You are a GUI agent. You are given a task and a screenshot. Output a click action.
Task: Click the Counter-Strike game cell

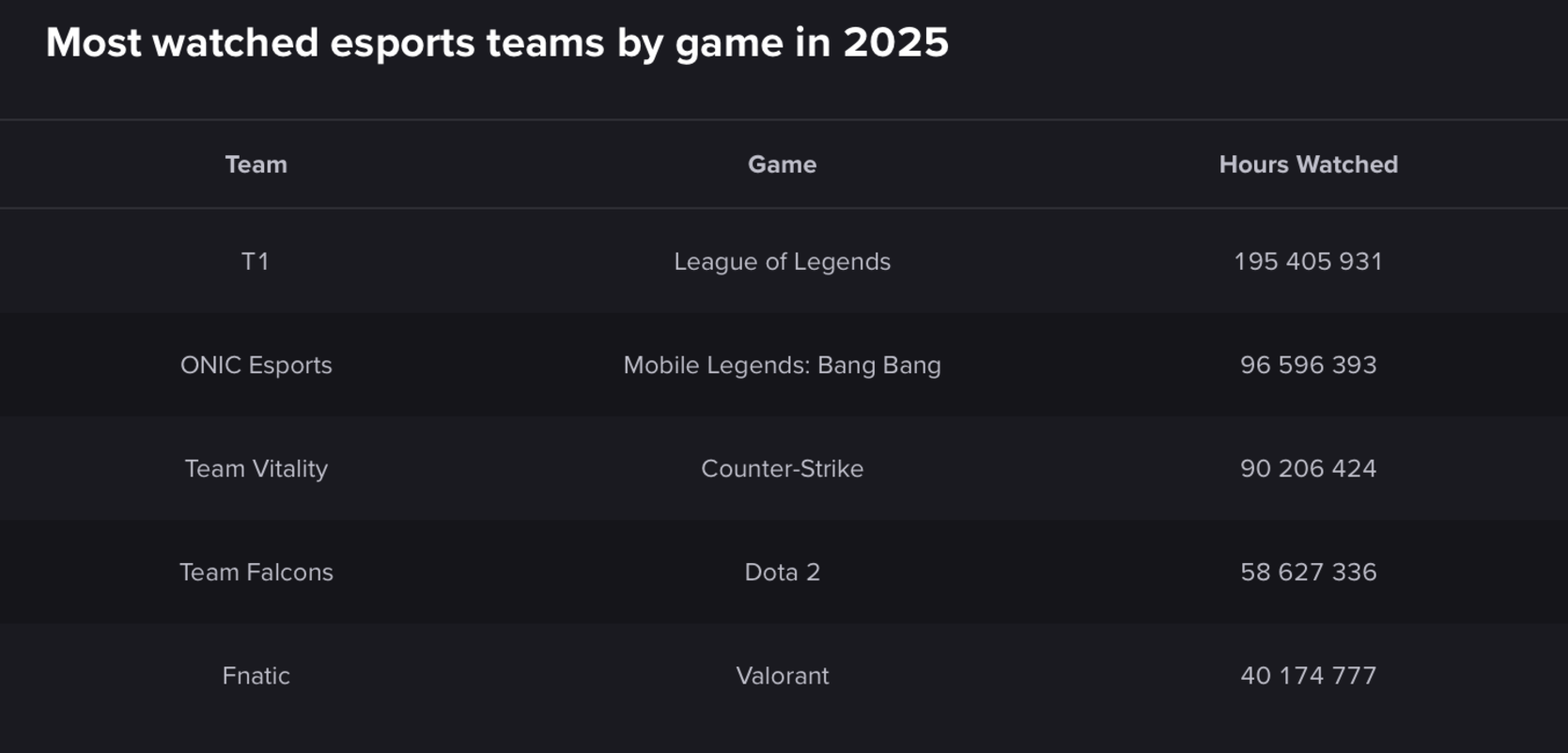pos(782,468)
